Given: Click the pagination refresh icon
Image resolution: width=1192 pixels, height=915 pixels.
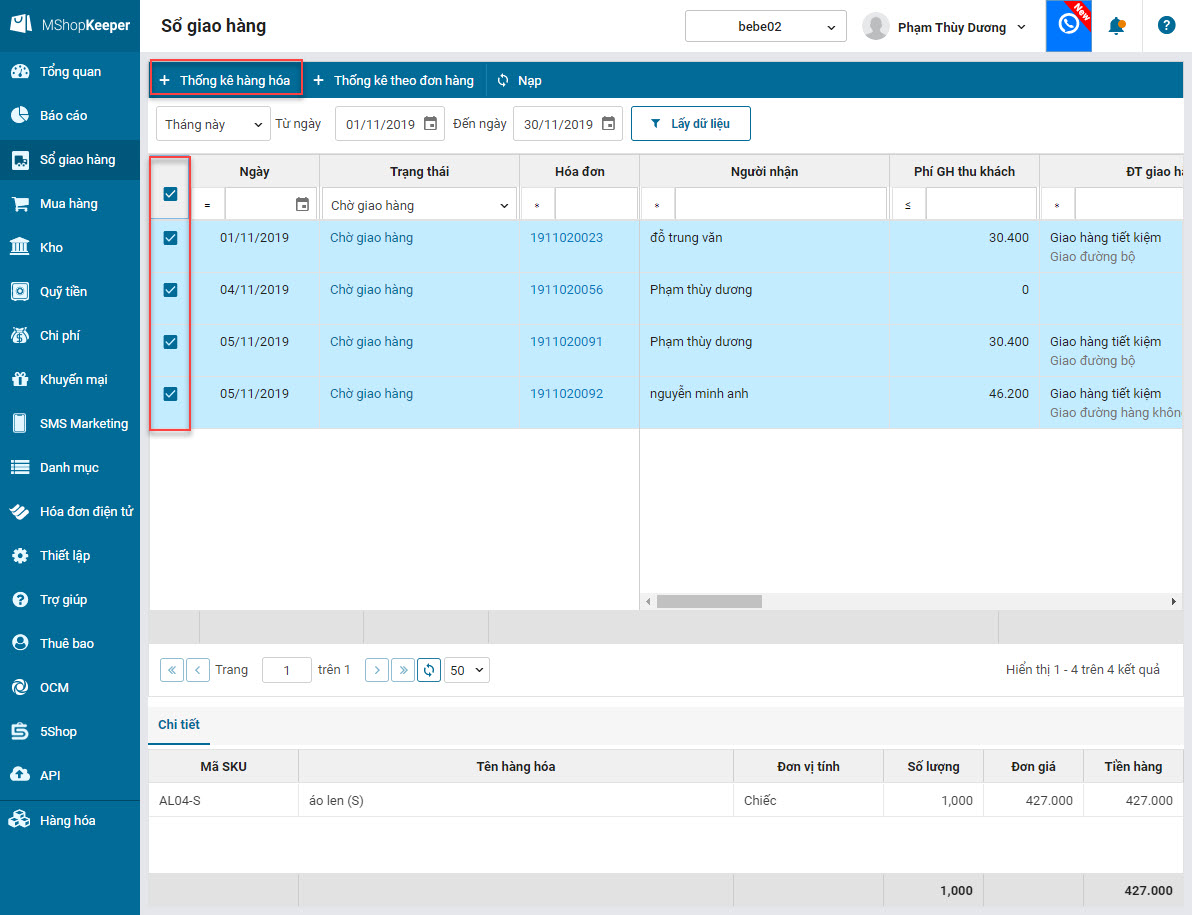Looking at the screenshot, I should point(429,670).
